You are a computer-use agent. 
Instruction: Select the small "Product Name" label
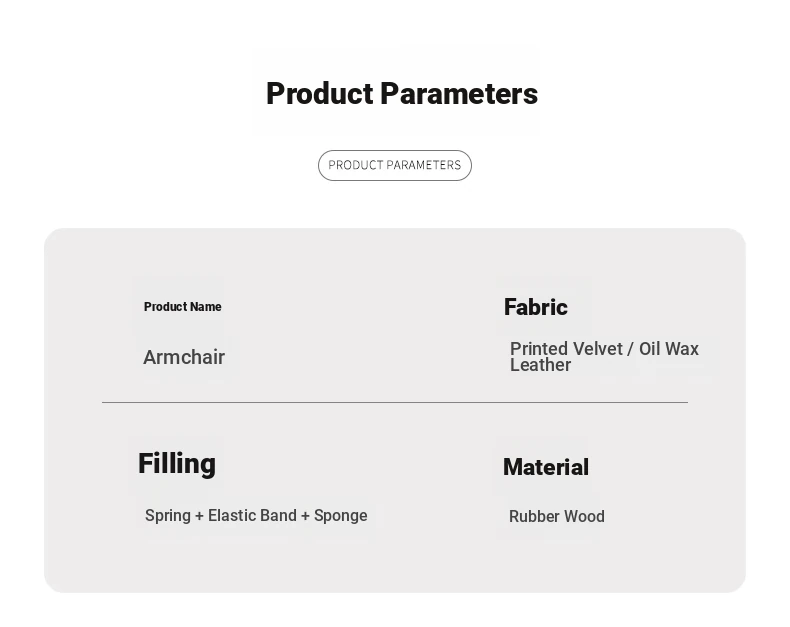183,307
